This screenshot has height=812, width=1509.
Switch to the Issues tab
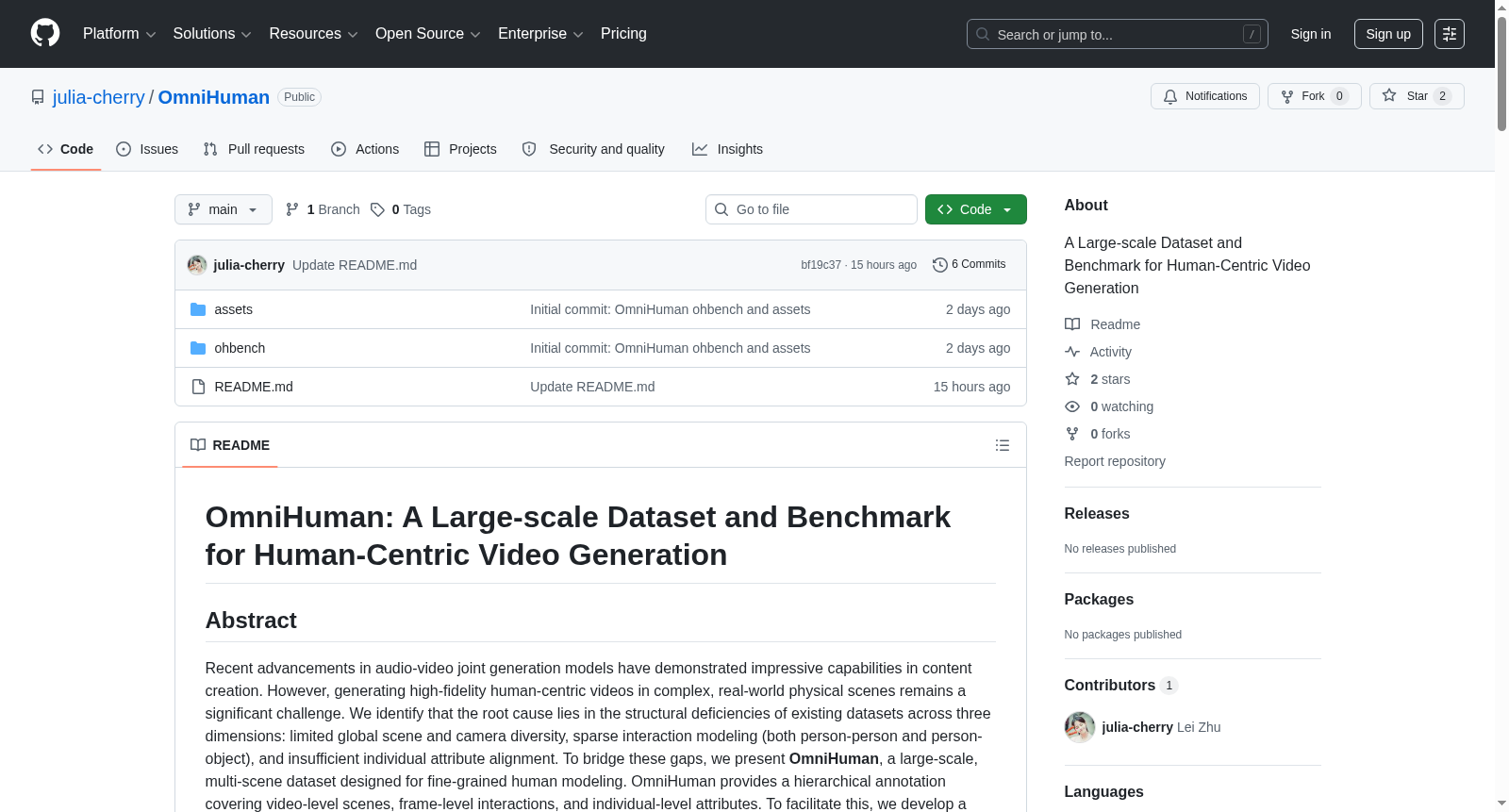tap(147, 149)
